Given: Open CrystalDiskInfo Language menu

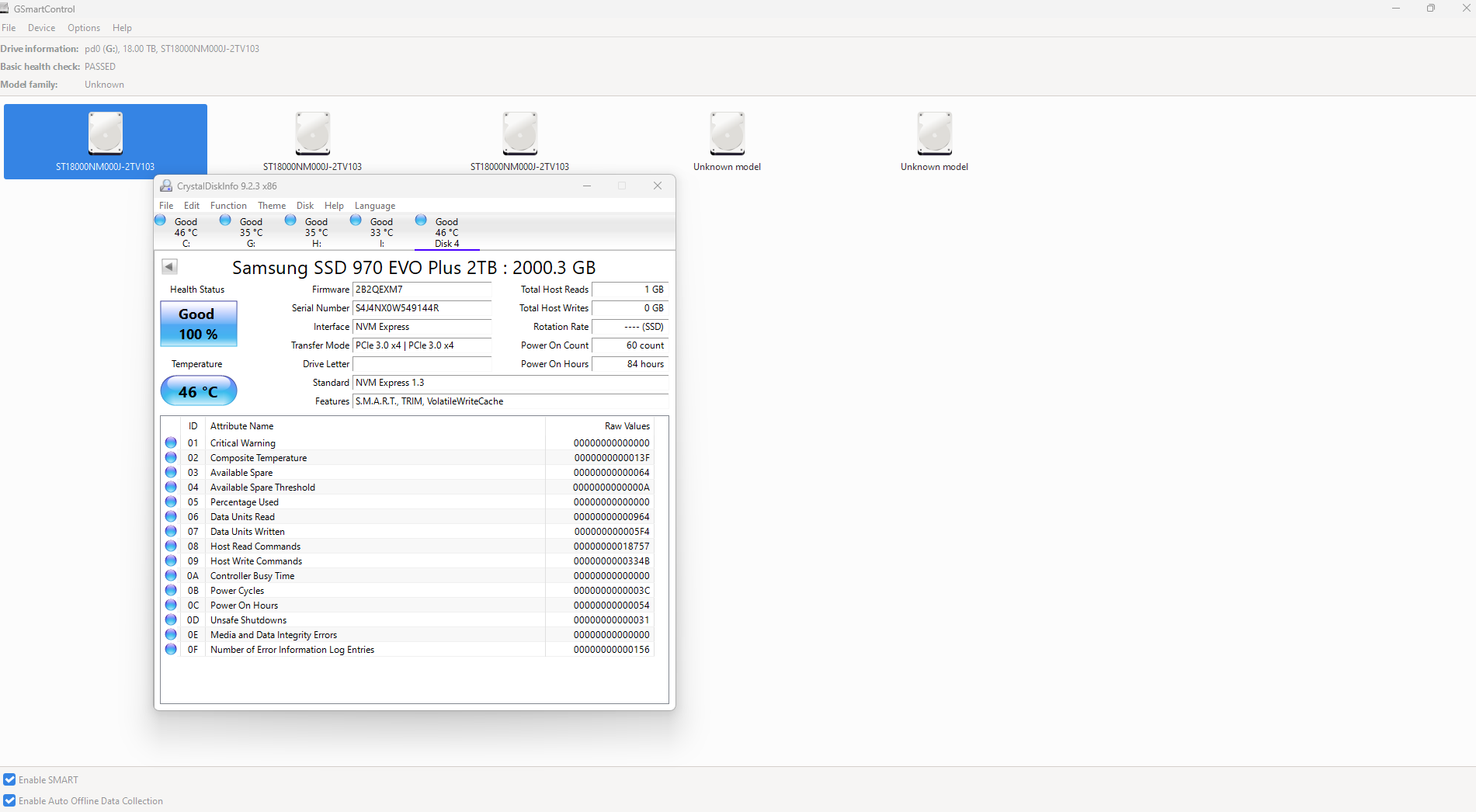Looking at the screenshot, I should [x=375, y=206].
